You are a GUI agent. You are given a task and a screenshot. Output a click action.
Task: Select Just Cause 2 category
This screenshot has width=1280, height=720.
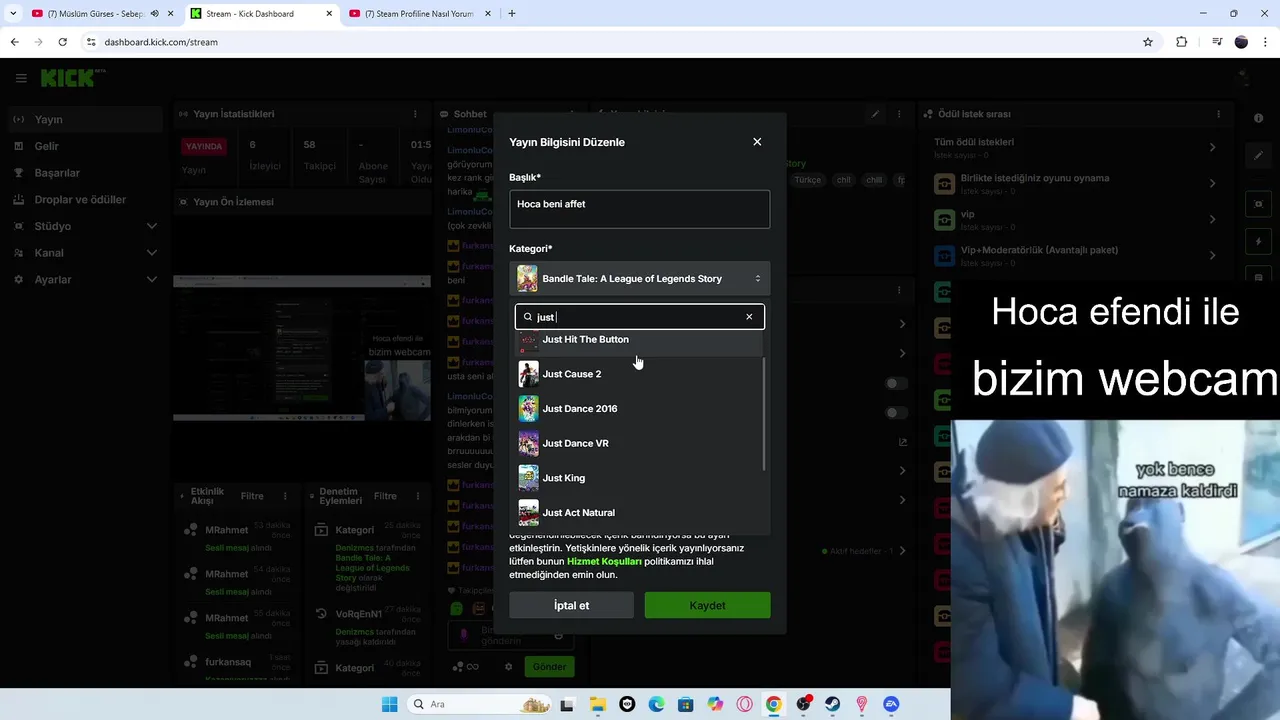pos(639,374)
